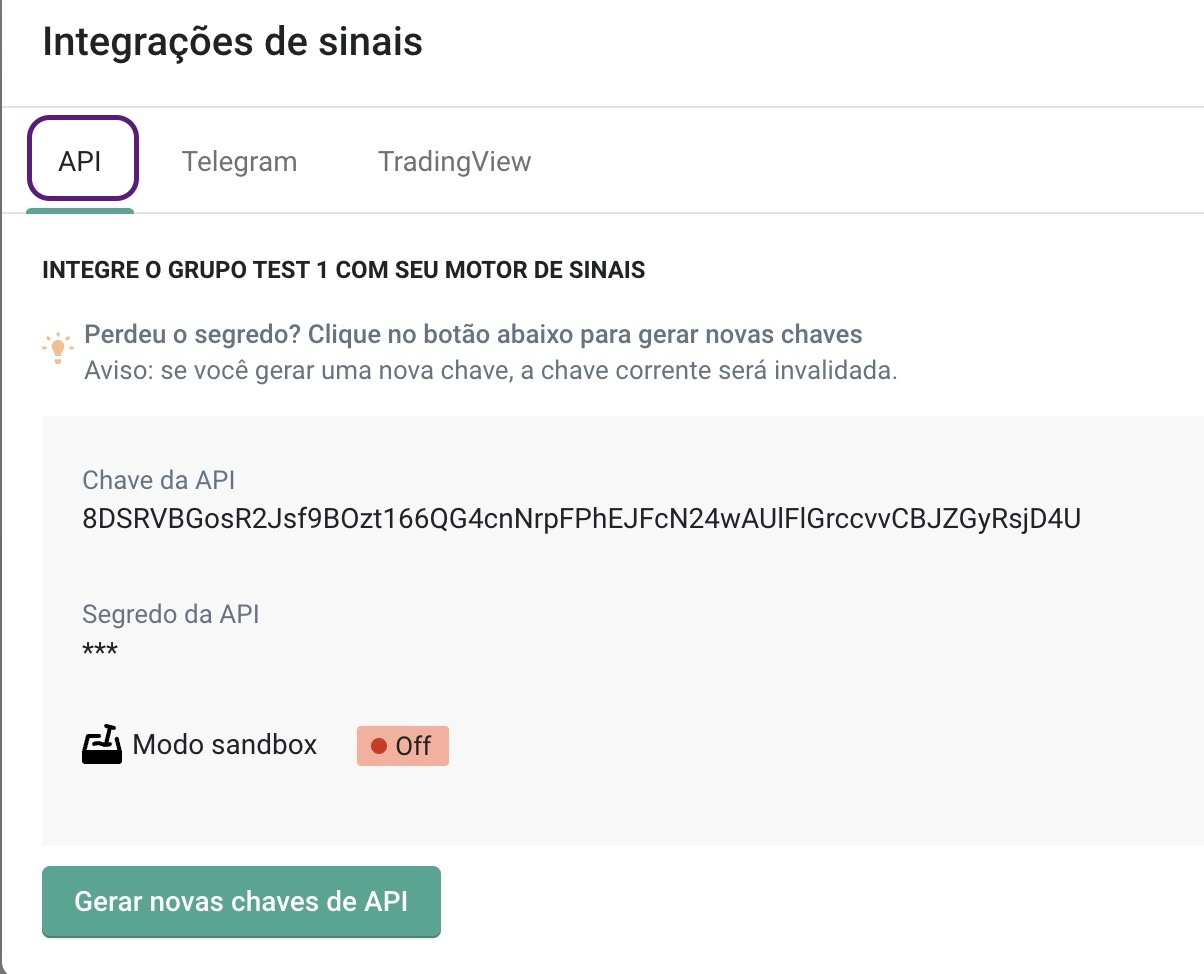Image resolution: width=1204 pixels, height=974 pixels.
Task: Click the masked API secret asterisks
Action: click(x=100, y=651)
